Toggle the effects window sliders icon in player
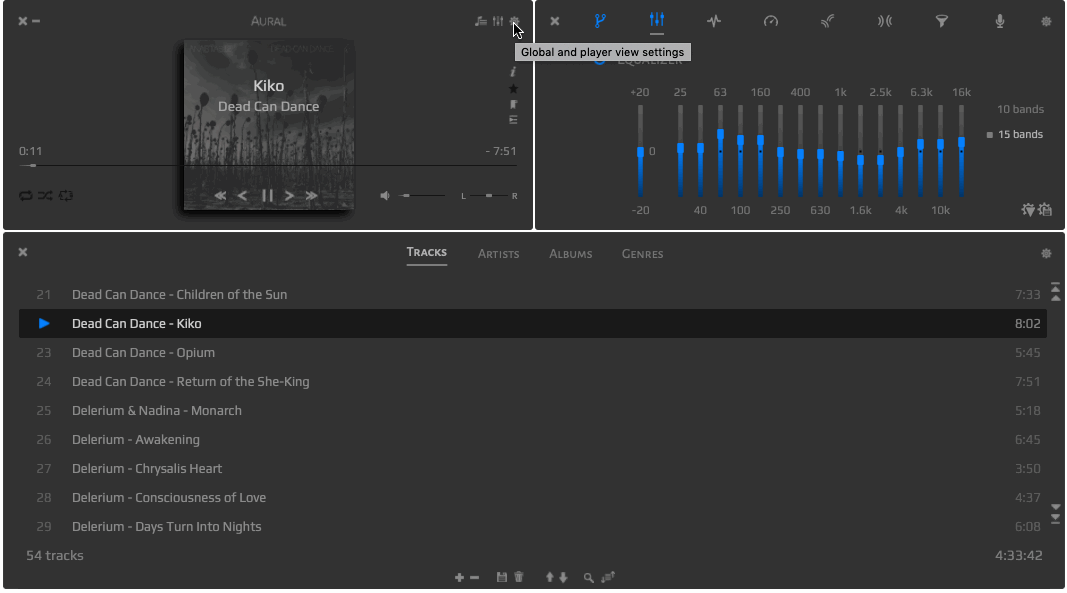The height and width of the screenshot is (593, 1067). (x=498, y=21)
